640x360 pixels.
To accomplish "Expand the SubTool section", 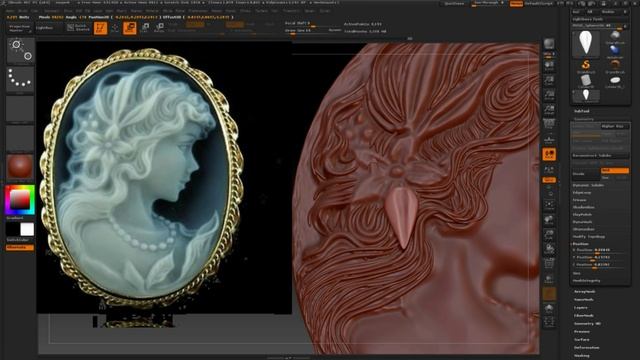I will (x=582, y=111).
